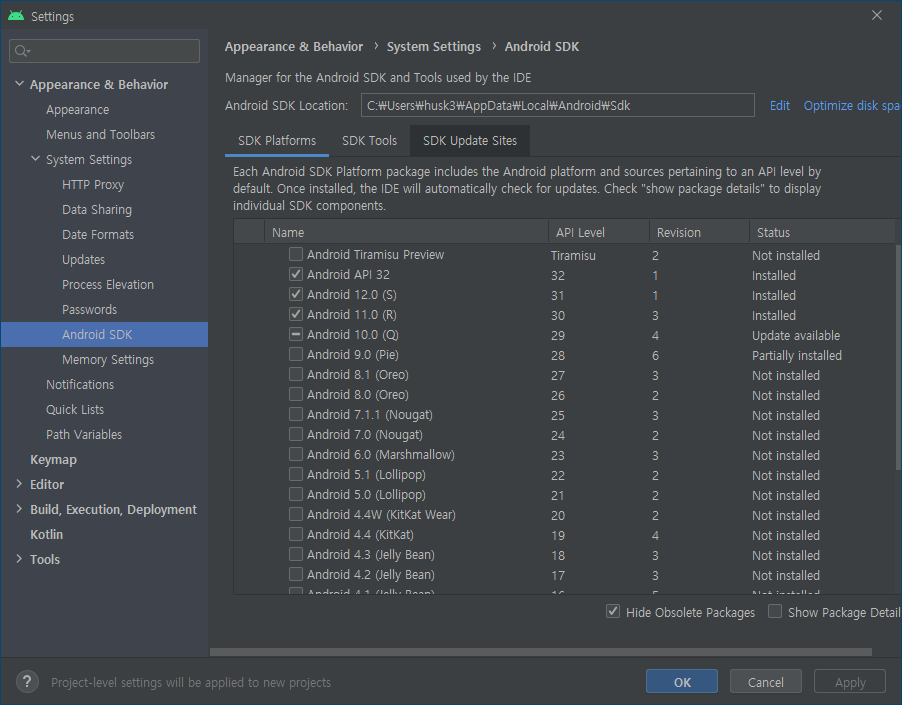This screenshot has height=705, width=902.
Task: Uncheck Android 12.0 (S) checkbox
Action: point(296,294)
